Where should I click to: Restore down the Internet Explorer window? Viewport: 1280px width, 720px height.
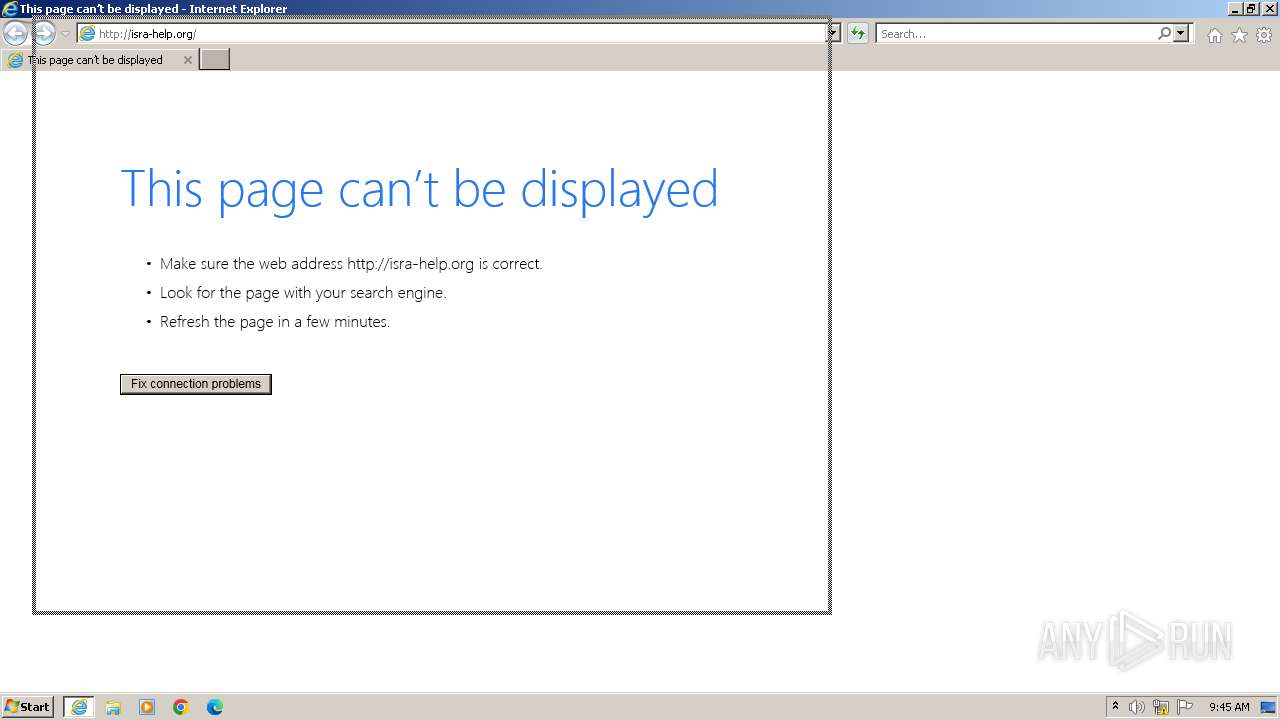[1251, 8]
